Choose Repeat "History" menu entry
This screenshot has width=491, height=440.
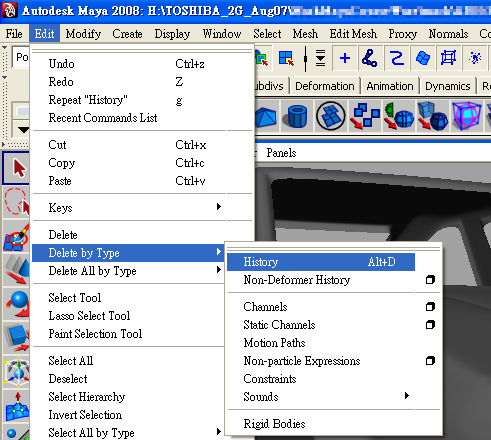point(142,100)
